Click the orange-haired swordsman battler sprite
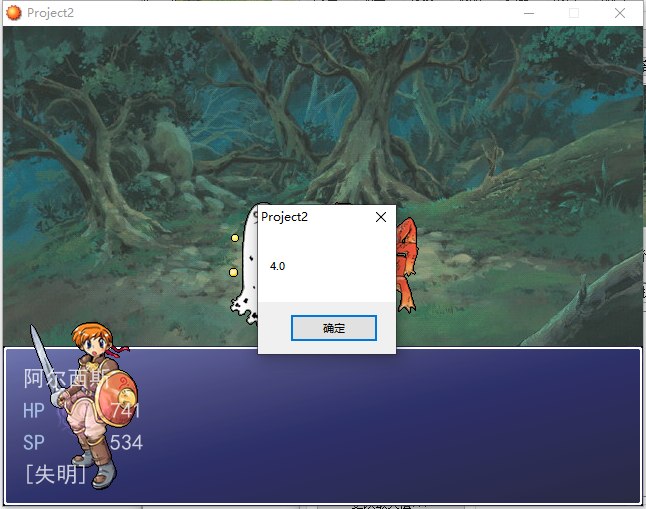 [x=84, y=406]
